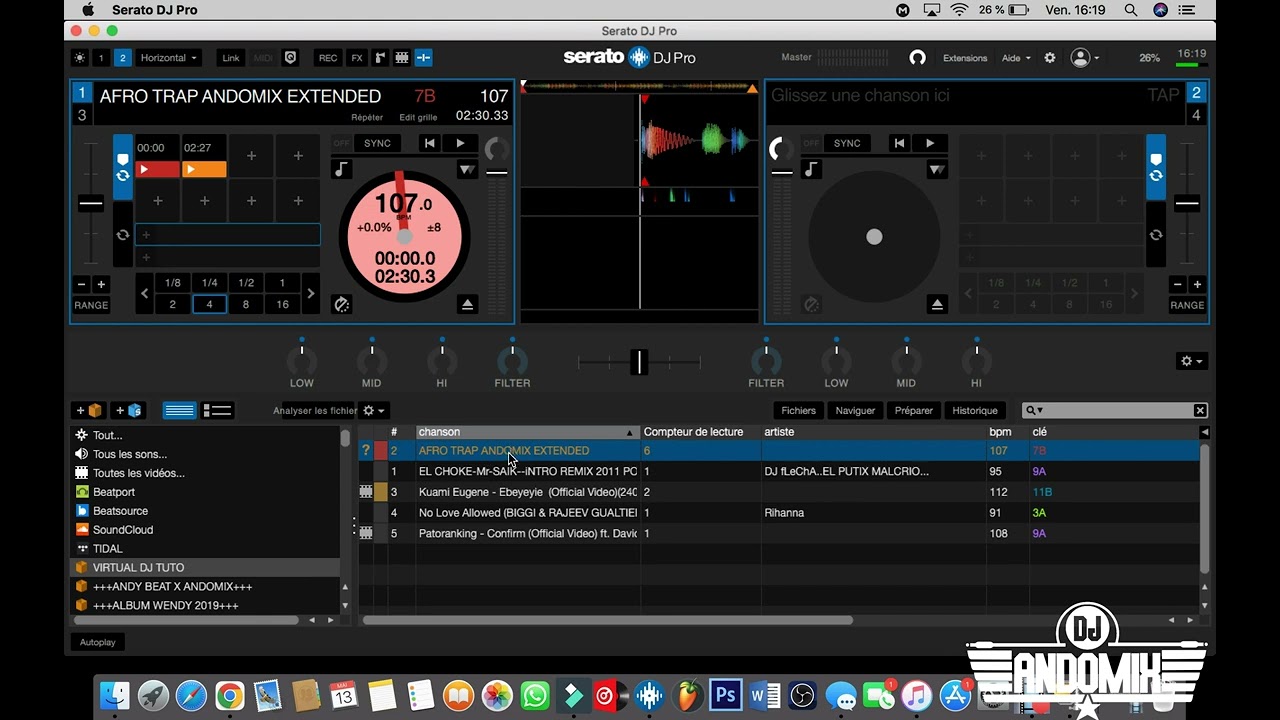
Task: Open the Historique tab
Action: coord(975,411)
